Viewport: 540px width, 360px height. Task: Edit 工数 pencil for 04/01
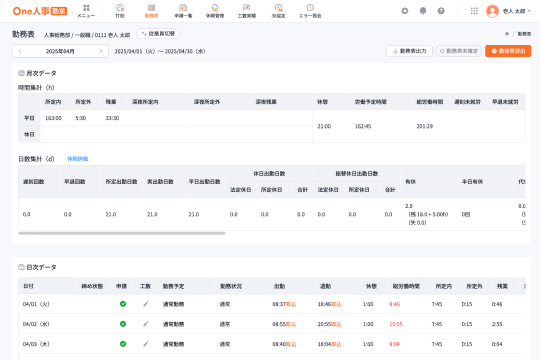point(146,304)
